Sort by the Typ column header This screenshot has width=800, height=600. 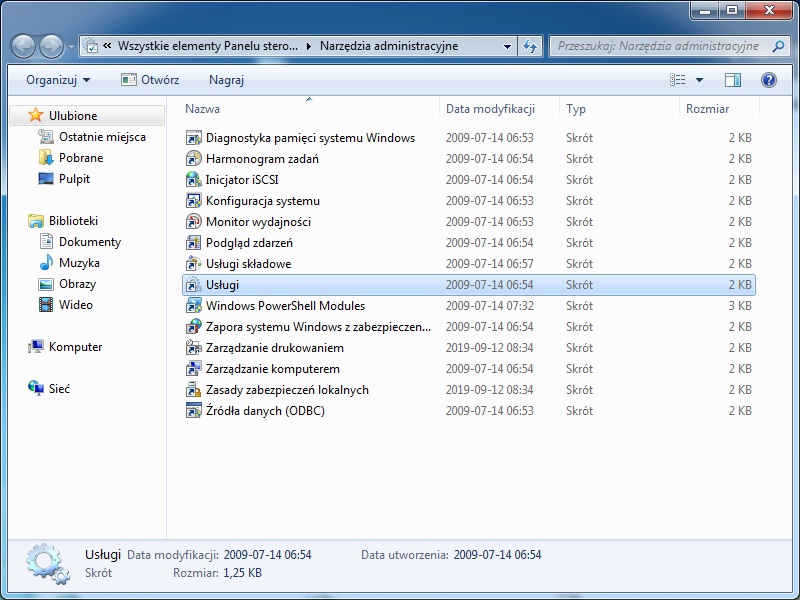619,109
